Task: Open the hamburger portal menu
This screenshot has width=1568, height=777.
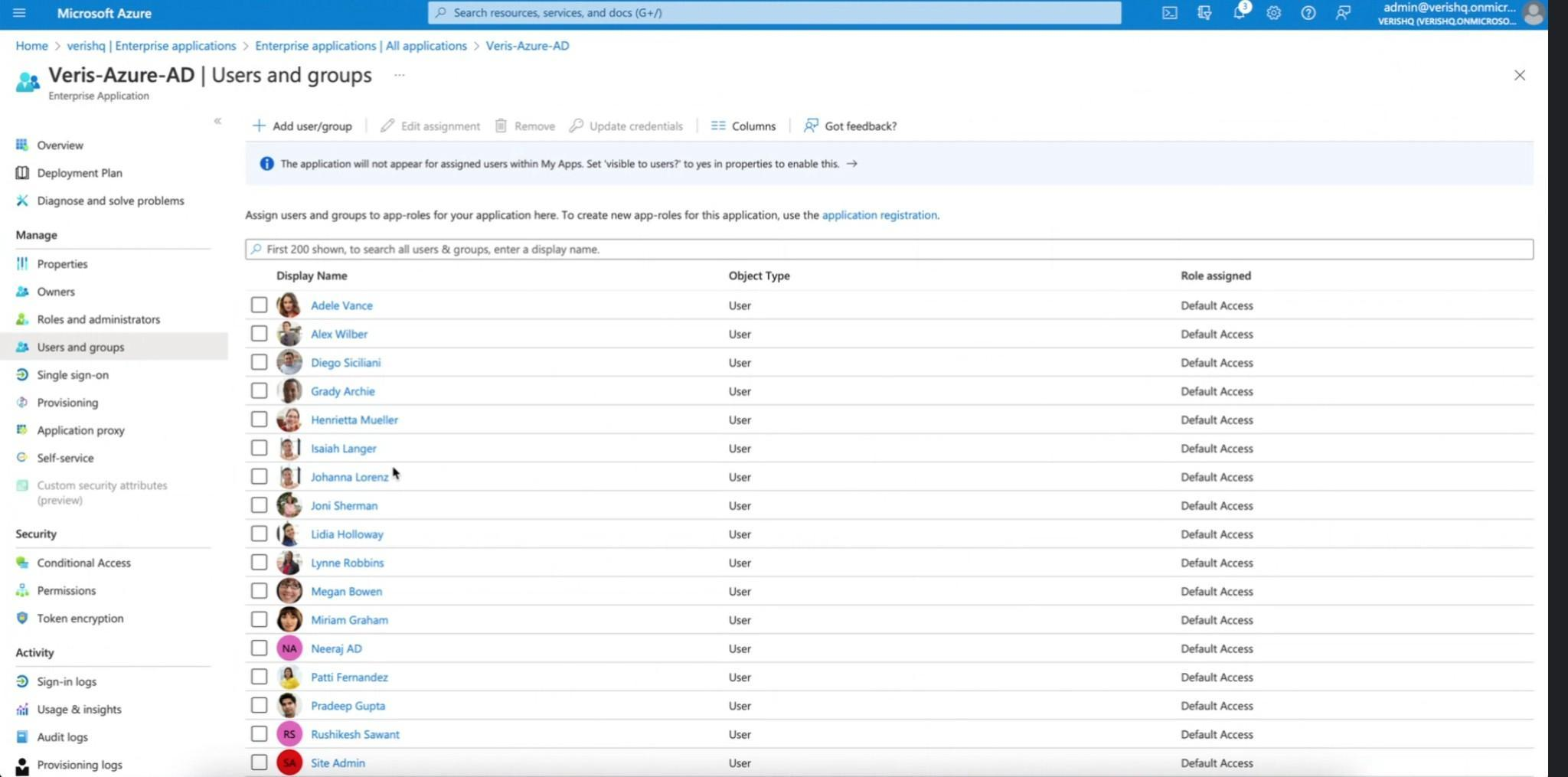Action: tap(19, 13)
